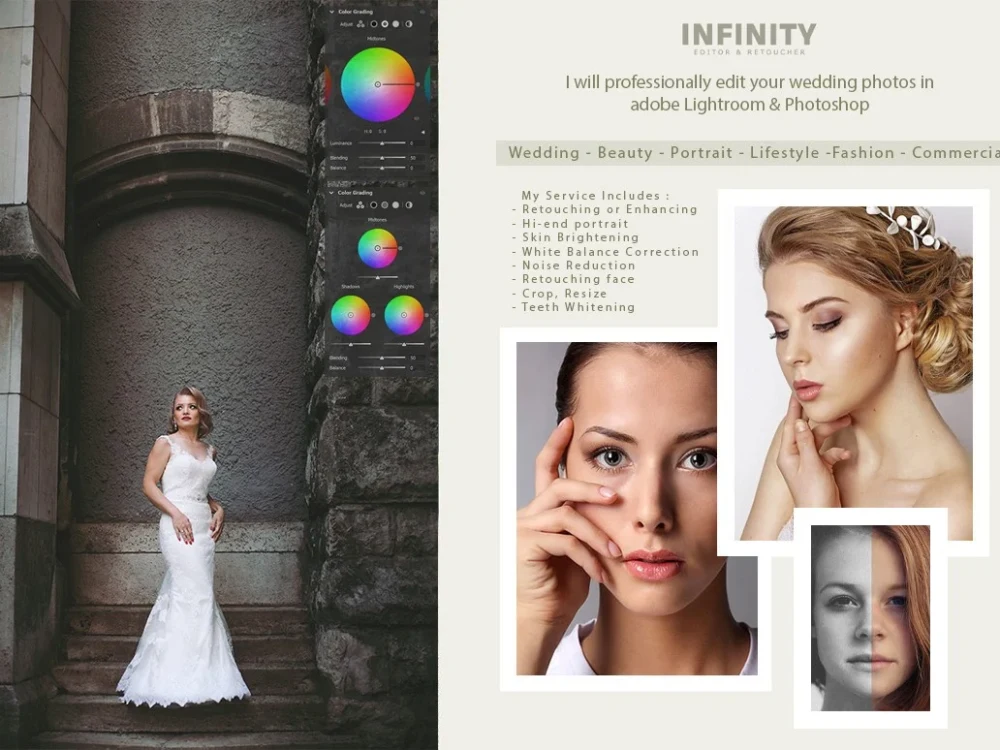The height and width of the screenshot is (750, 1000).
Task: Select the Shadows adjust circle icon
Action: 373,24
